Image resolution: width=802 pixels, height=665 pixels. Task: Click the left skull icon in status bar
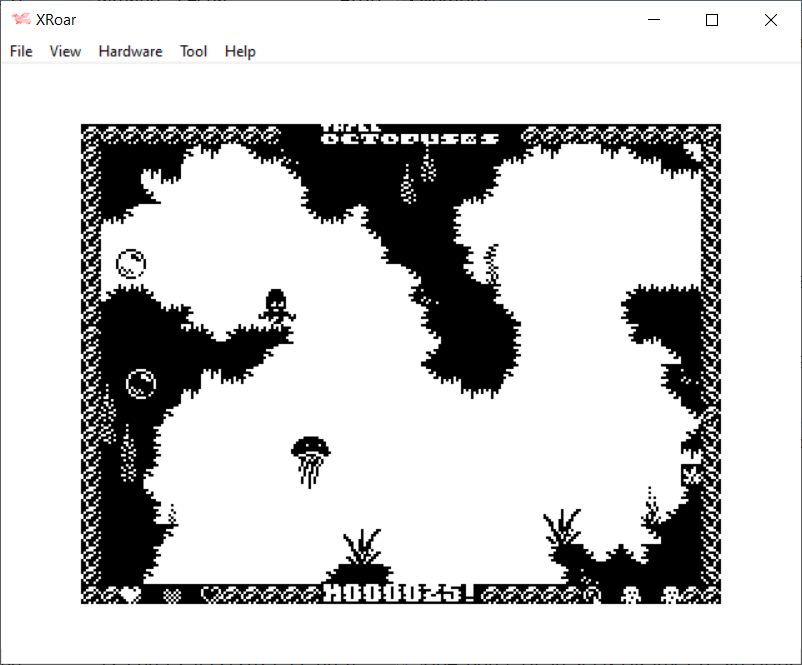click(630, 594)
